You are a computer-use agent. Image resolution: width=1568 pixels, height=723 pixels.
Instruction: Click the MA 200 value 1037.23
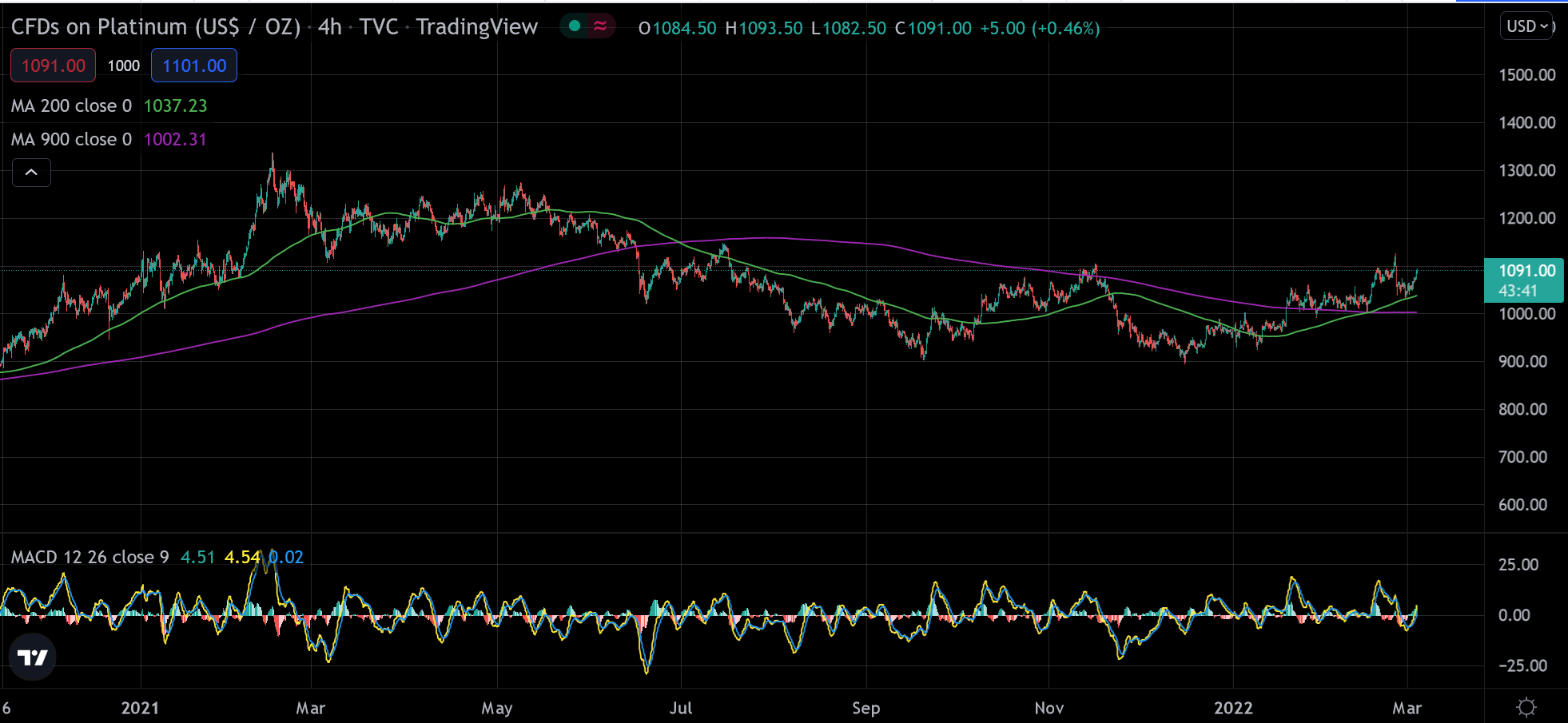click(175, 105)
